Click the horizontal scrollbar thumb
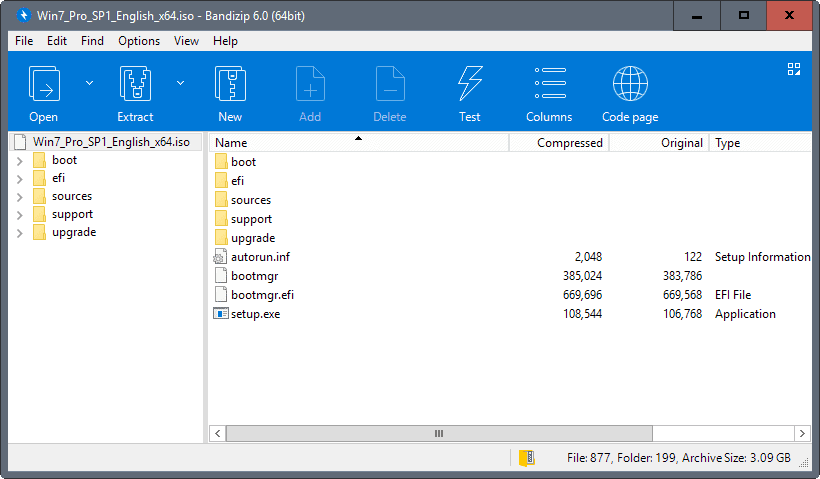This screenshot has height=479, width=820. [x=439, y=434]
